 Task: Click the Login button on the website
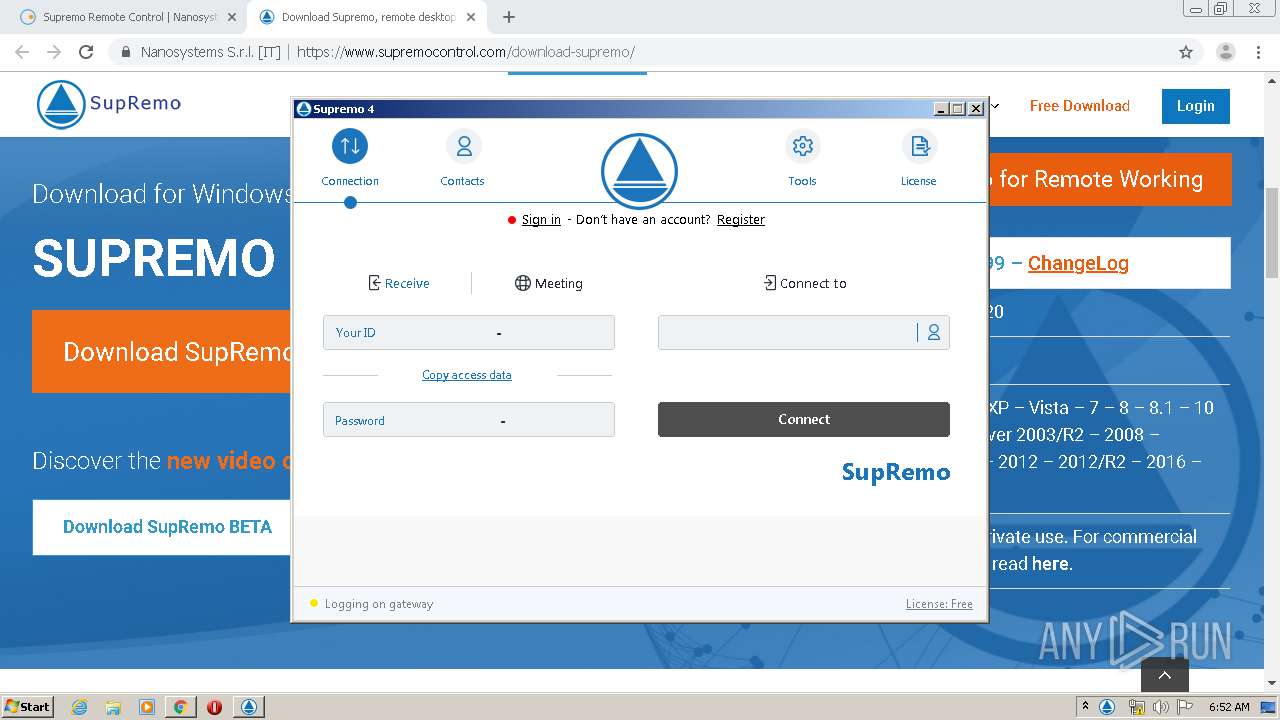point(1196,106)
